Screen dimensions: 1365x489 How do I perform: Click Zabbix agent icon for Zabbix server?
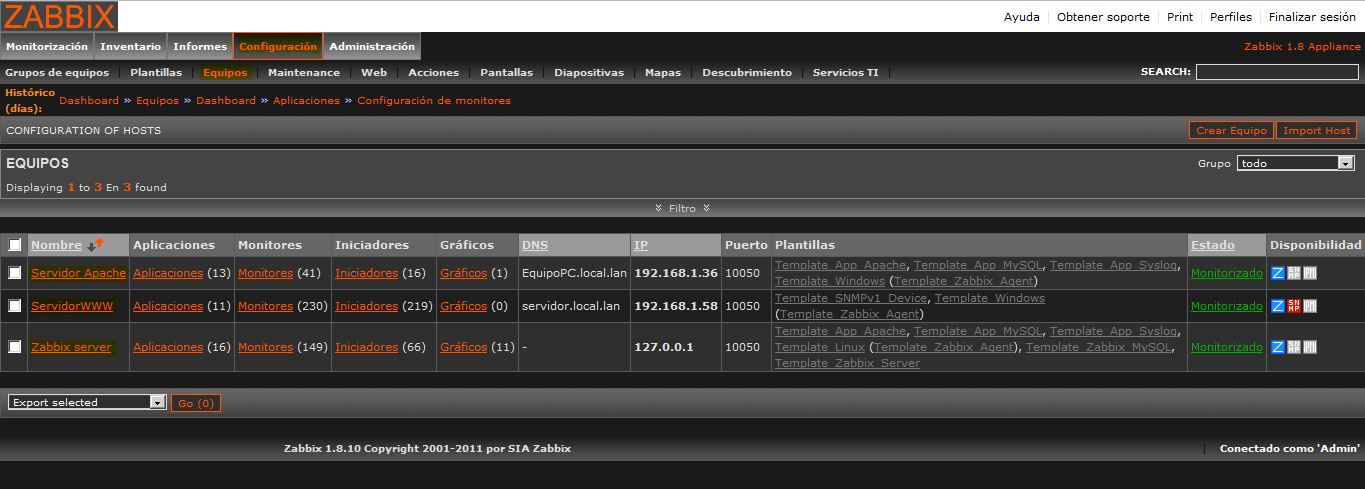[1277, 347]
